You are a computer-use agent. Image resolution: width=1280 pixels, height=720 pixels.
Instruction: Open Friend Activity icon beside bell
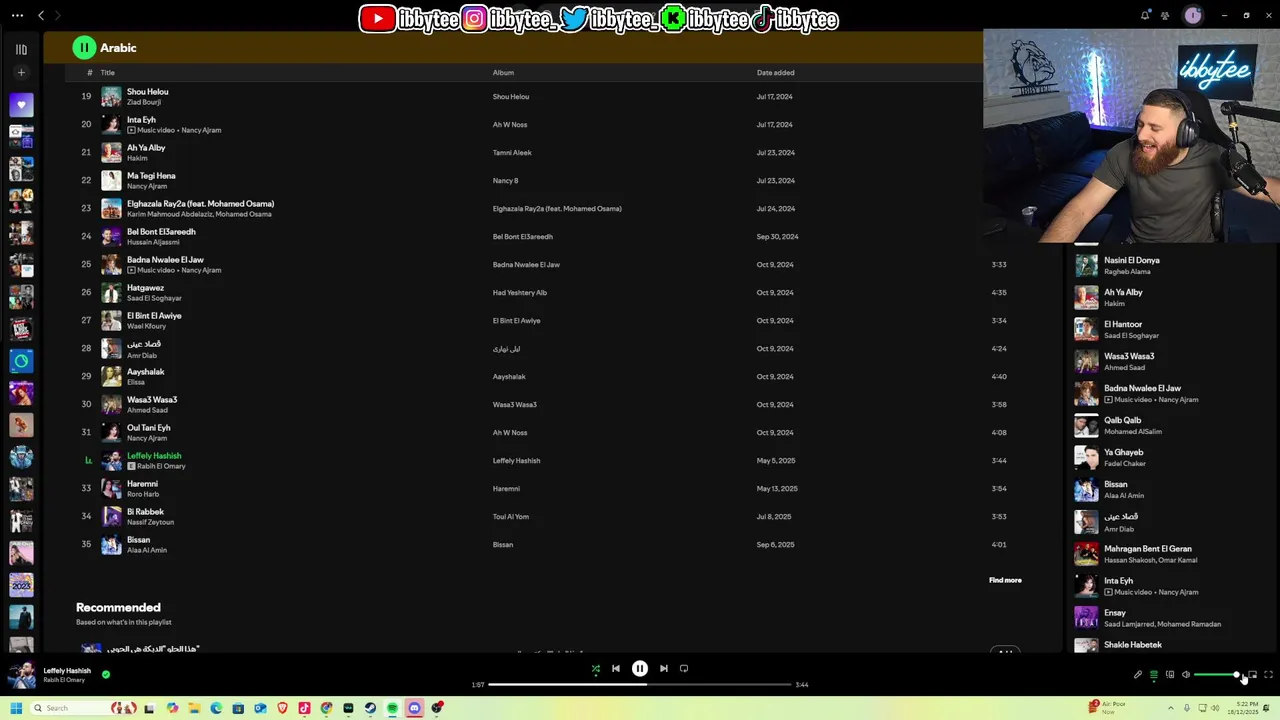pyautogui.click(x=1165, y=15)
